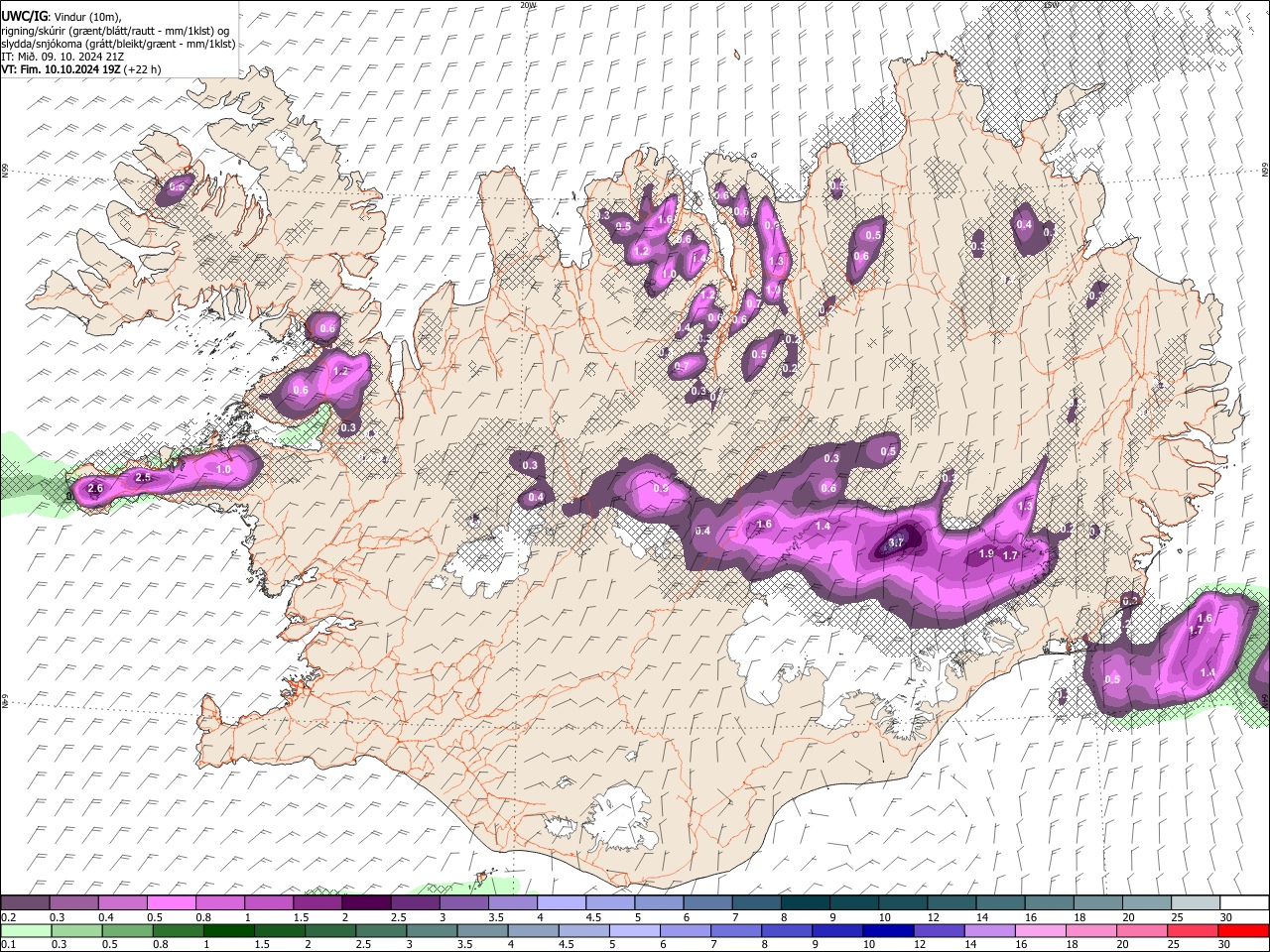Click the UWC/IG title text
This screenshot has height=952, width=1270.
(23, 16)
